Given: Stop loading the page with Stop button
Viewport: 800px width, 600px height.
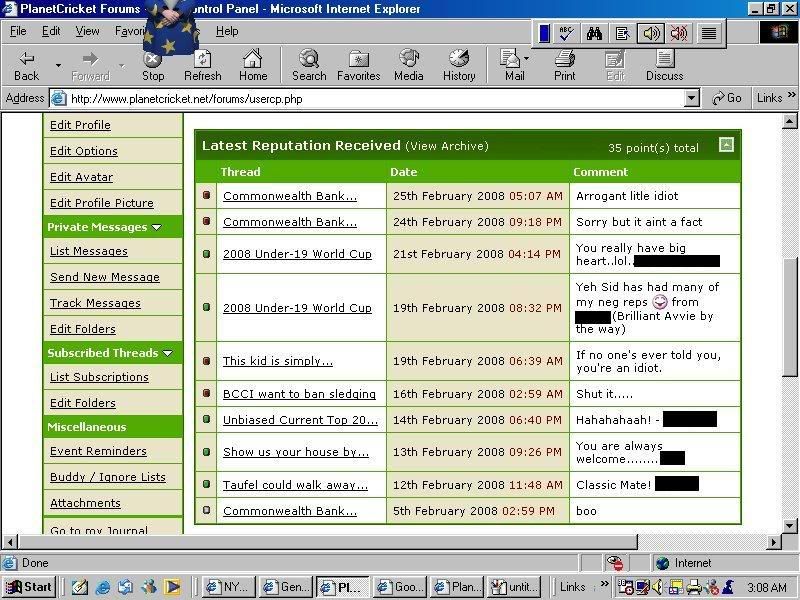Looking at the screenshot, I should tap(153, 66).
